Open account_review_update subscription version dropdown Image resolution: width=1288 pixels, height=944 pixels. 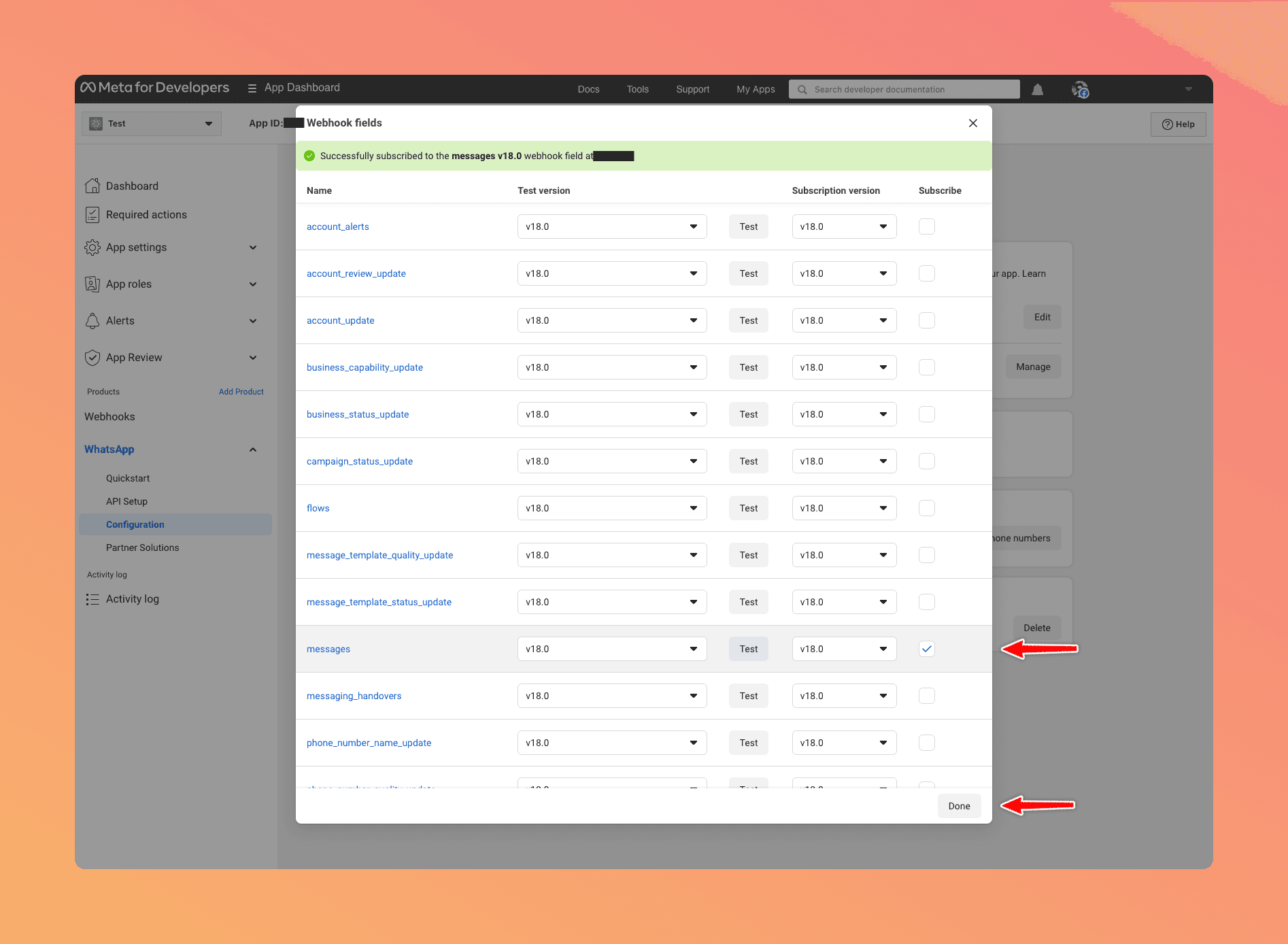[845, 273]
